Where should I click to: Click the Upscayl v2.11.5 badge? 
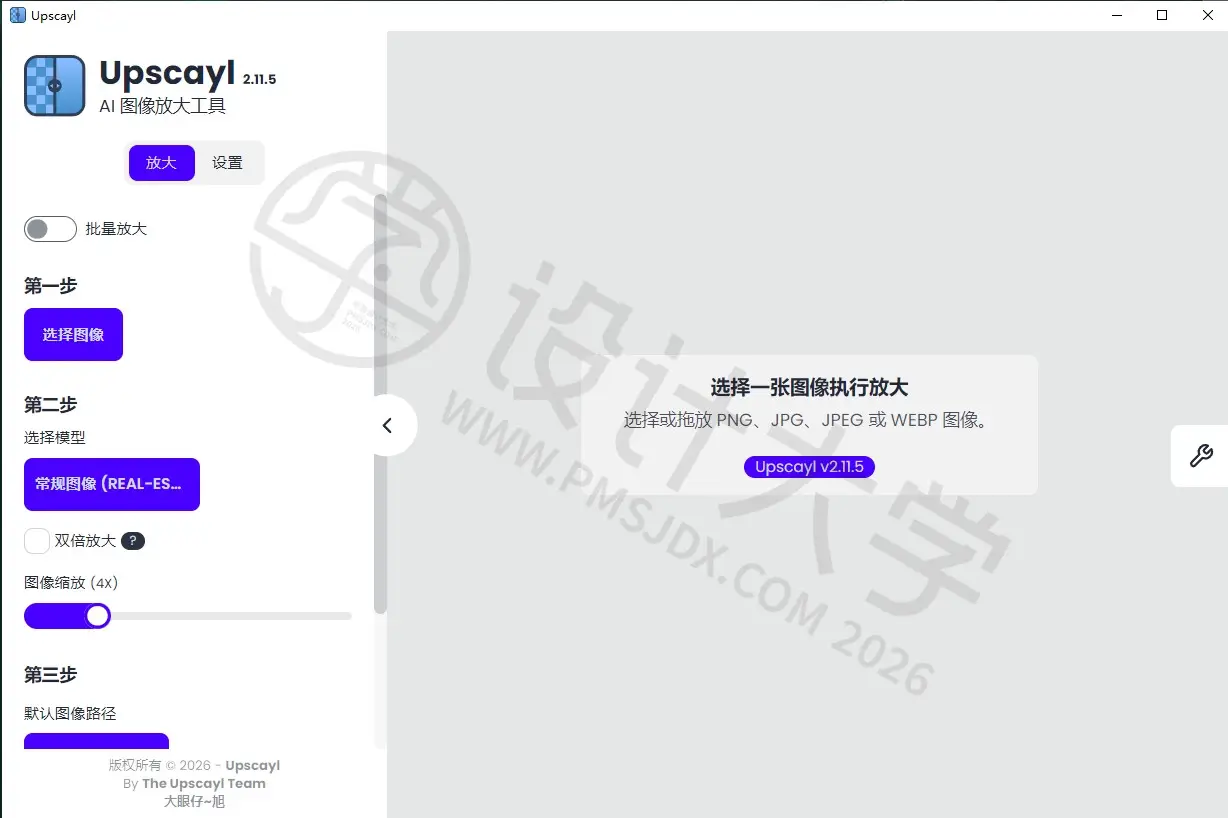pyautogui.click(x=809, y=466)
